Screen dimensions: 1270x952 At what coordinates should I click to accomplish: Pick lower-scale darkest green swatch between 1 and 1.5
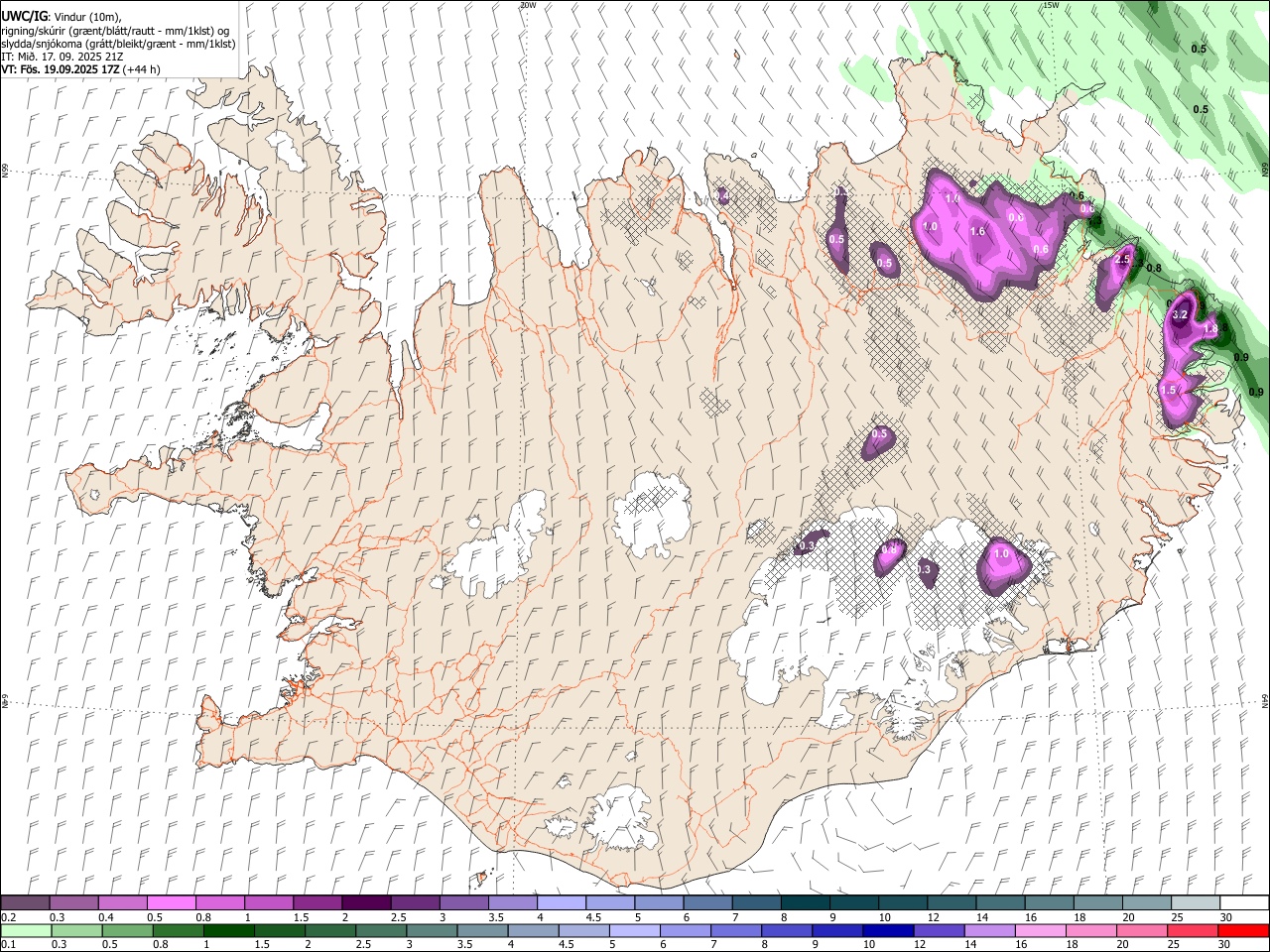(229, 930)
